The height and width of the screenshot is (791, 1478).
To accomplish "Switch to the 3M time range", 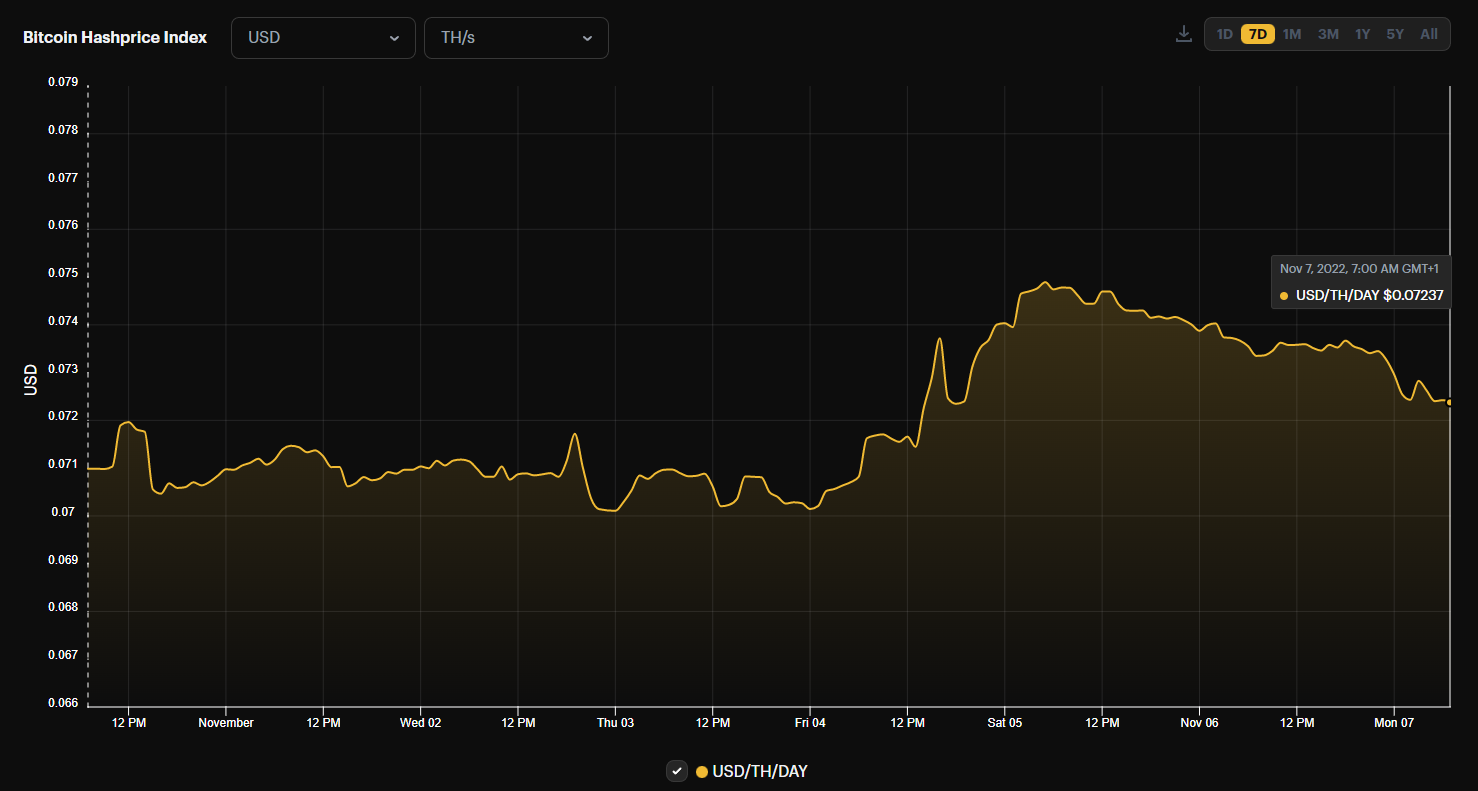I will (x=1328, y=34).
